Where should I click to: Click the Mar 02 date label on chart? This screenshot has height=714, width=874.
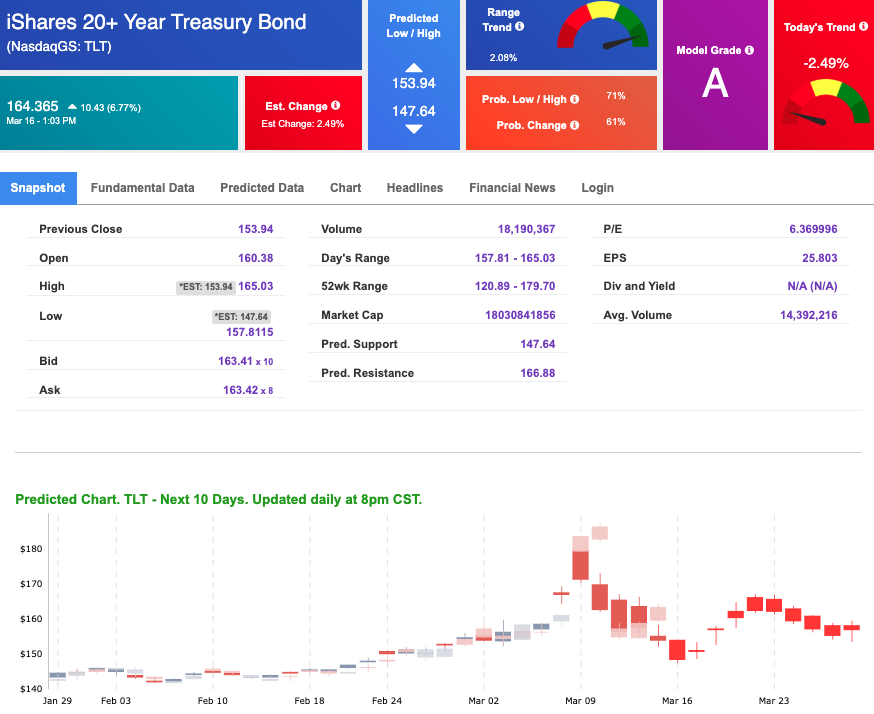tap(484, 701)
